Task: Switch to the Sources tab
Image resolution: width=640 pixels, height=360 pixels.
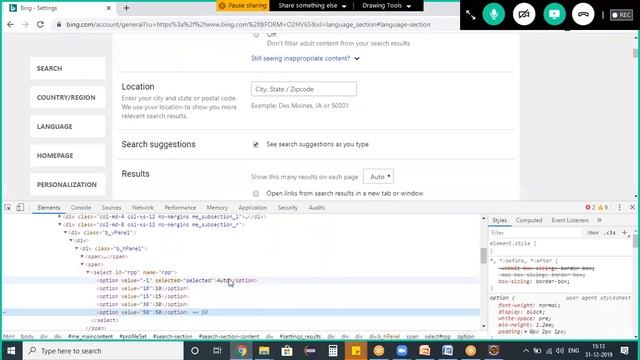Action: pos(111,207)
